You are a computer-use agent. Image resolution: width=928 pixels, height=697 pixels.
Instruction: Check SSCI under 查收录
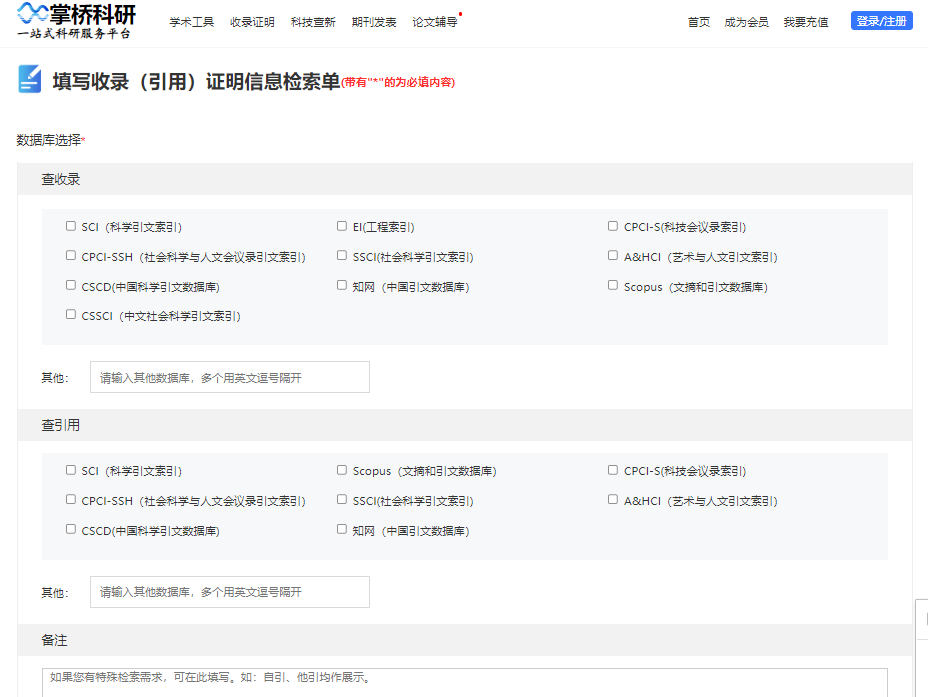pos(341,255)
